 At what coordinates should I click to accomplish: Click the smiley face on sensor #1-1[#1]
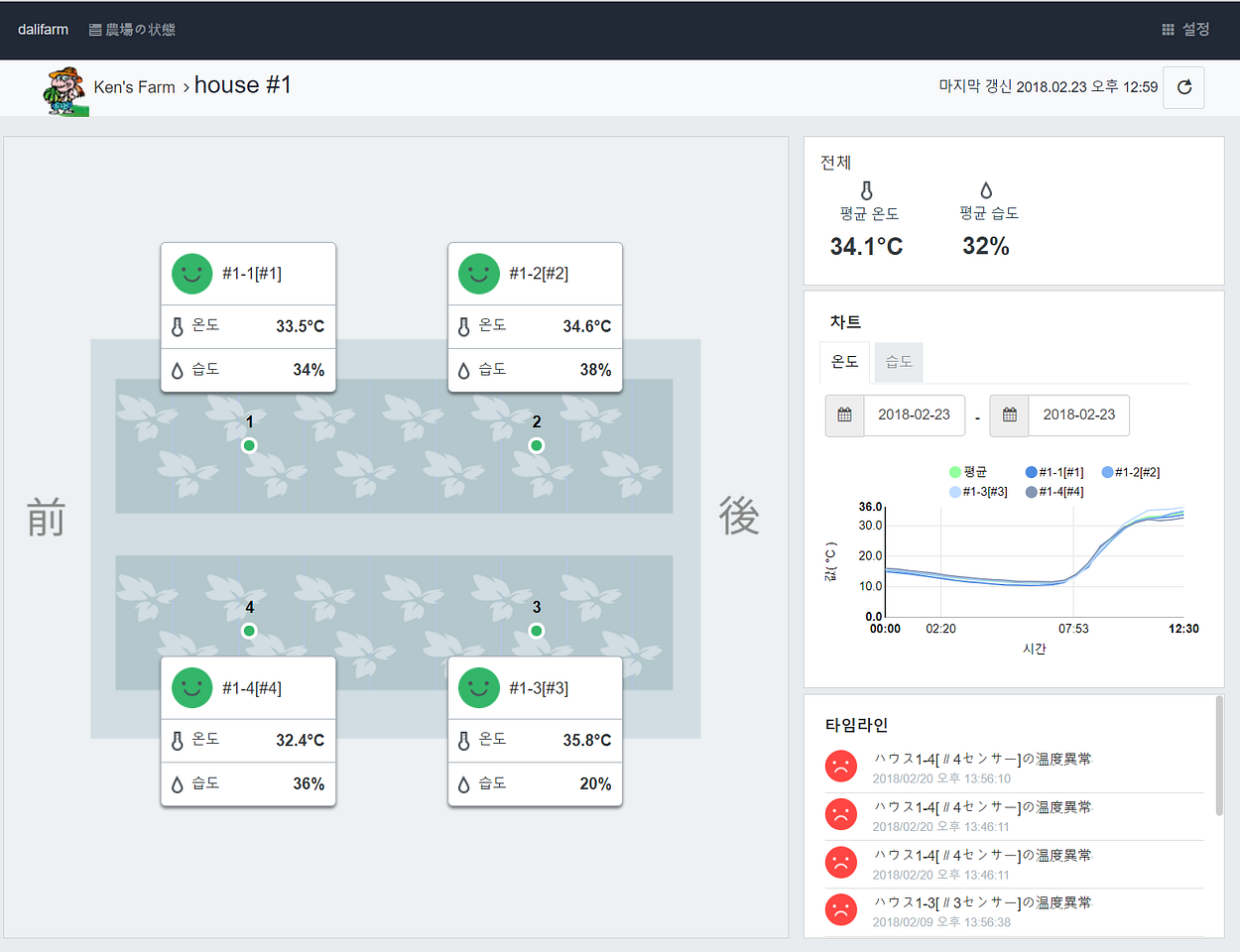192,274
